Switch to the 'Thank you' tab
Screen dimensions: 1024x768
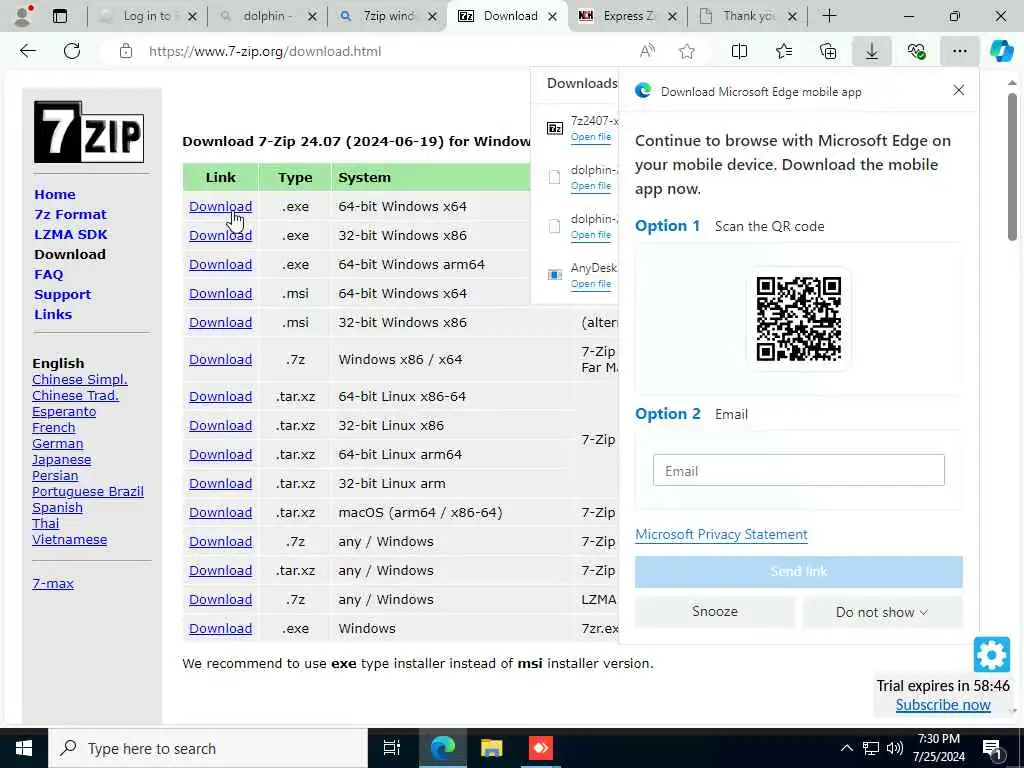[x=747, y=16]
